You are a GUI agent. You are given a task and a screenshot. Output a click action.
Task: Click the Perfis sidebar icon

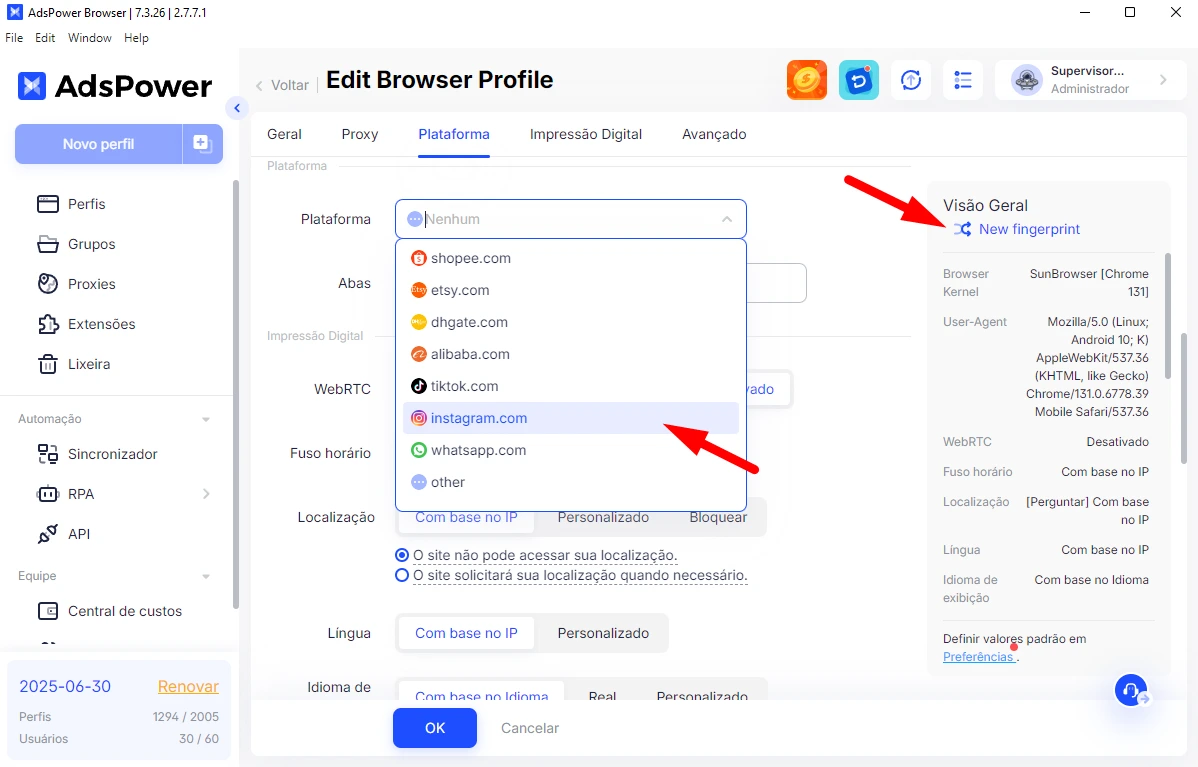click(x=47, y=204)
